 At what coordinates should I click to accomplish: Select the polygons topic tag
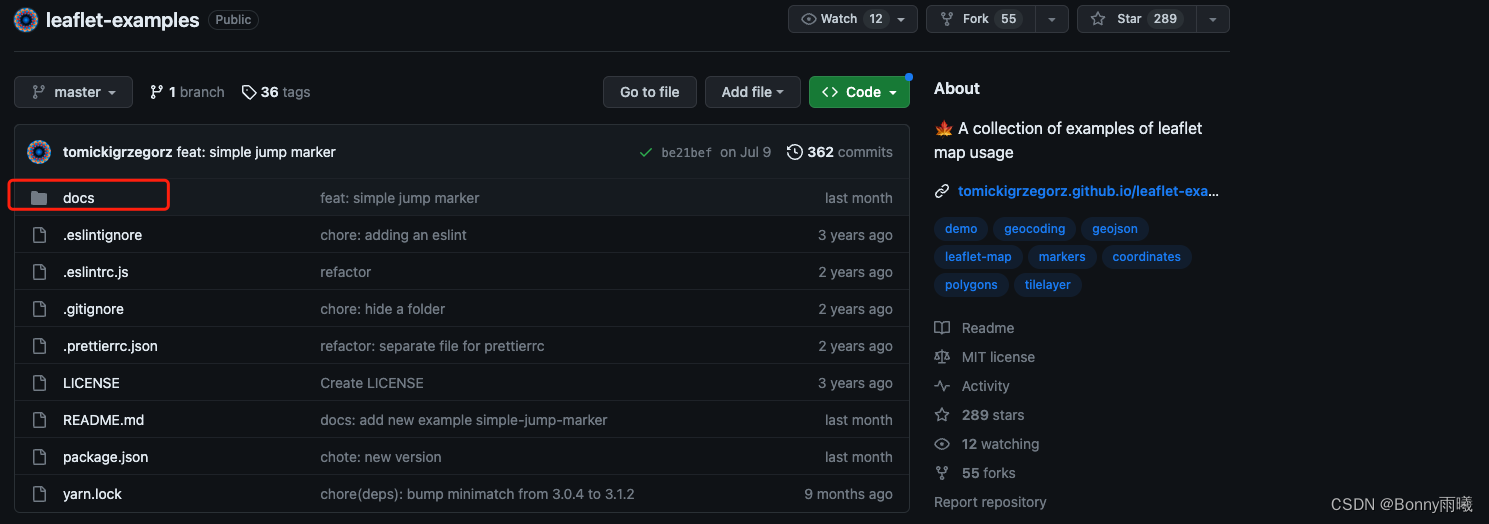coord(971,285)
